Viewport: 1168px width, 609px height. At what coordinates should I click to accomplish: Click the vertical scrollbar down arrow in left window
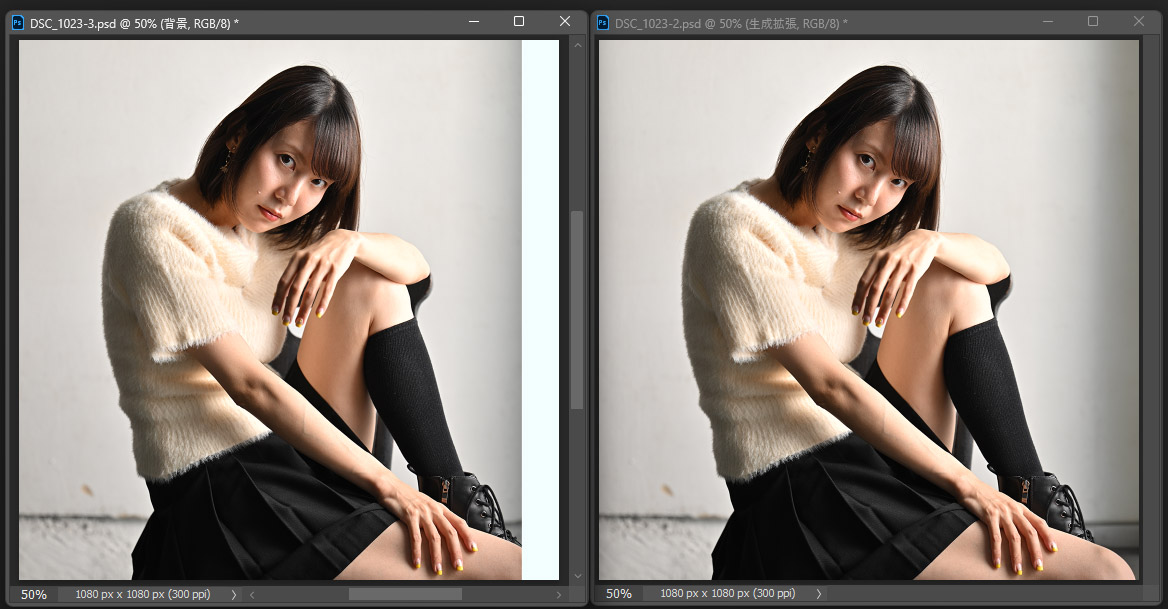pyautogui.click(x=576, y=576)
